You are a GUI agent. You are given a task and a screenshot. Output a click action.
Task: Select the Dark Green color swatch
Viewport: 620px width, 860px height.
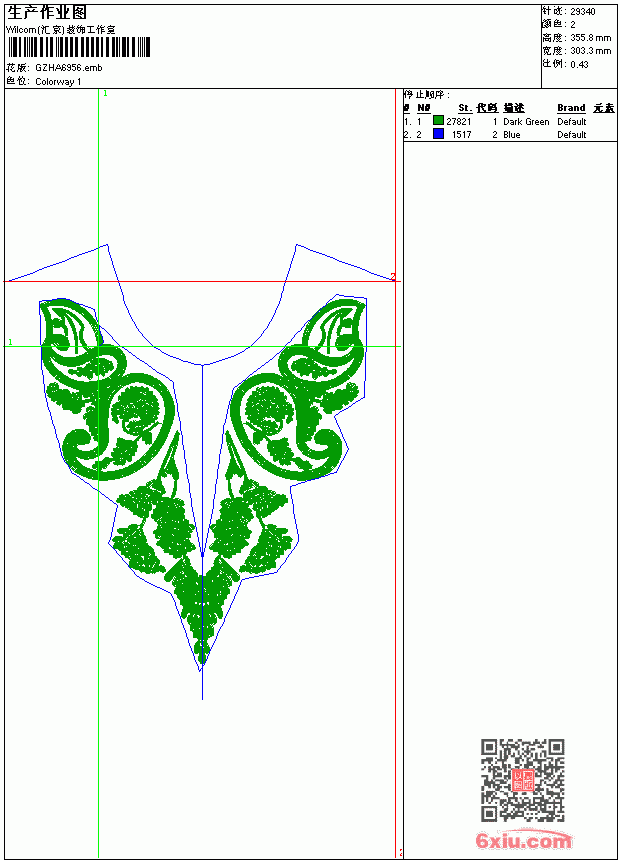coord(438,121)
